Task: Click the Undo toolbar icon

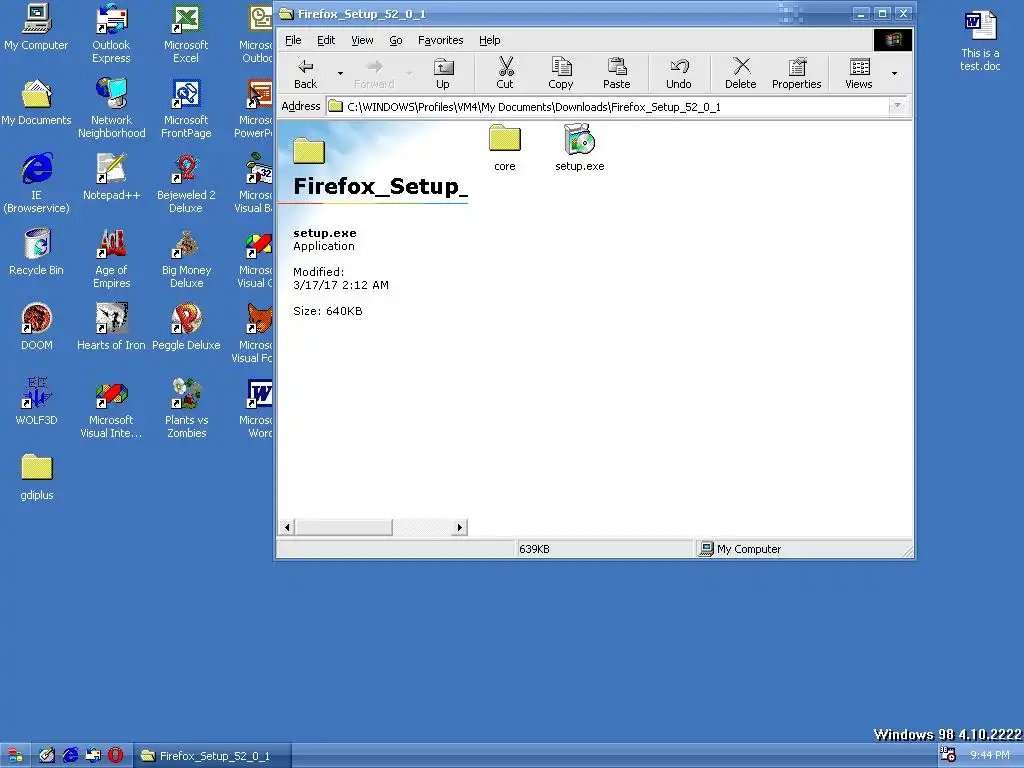Action: click(x=679, y=73)
